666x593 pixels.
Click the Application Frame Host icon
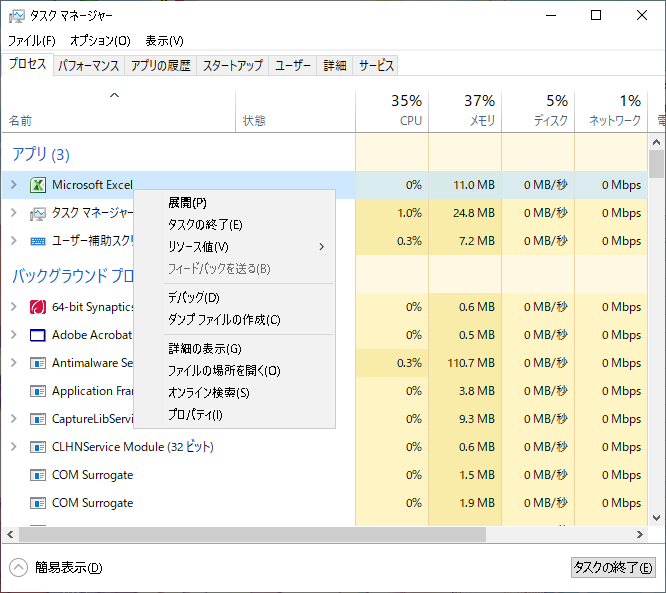[x=38, y=391]
